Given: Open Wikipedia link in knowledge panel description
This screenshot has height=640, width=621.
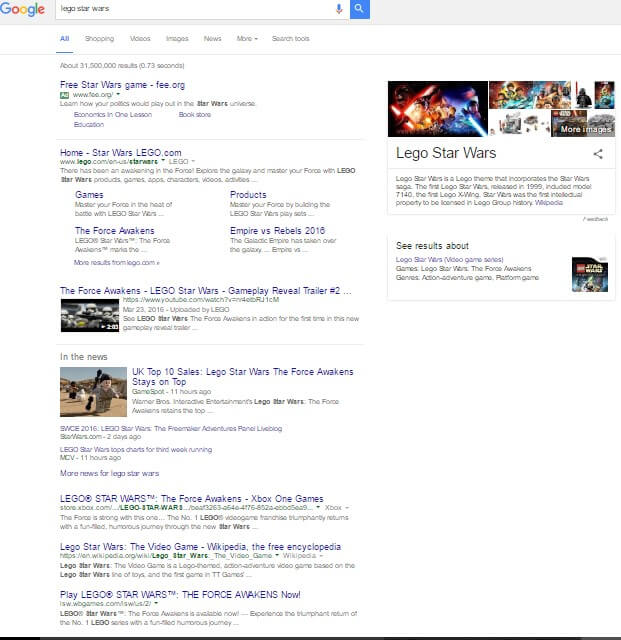Looking at the screenshot, I should tap(549, 202).
